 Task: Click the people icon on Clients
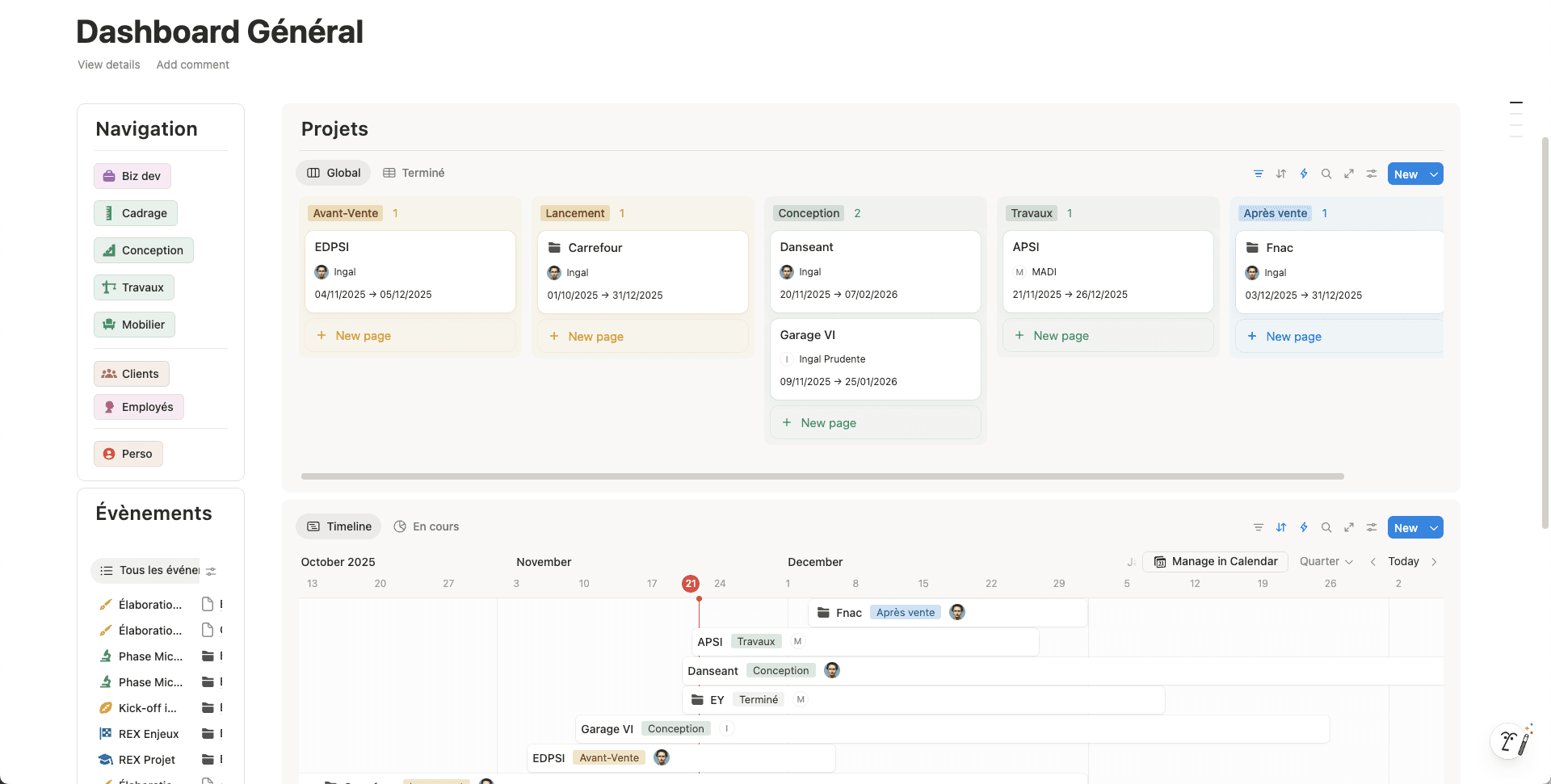pos(109,373)
